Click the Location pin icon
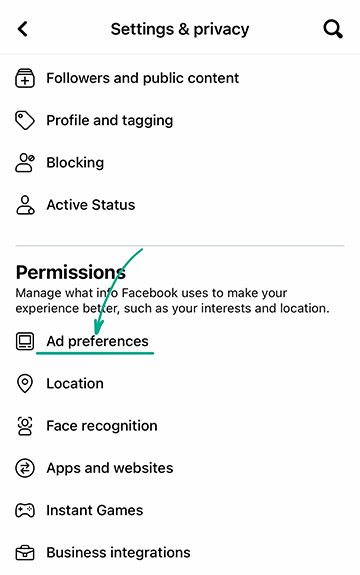 click(25, 384)
